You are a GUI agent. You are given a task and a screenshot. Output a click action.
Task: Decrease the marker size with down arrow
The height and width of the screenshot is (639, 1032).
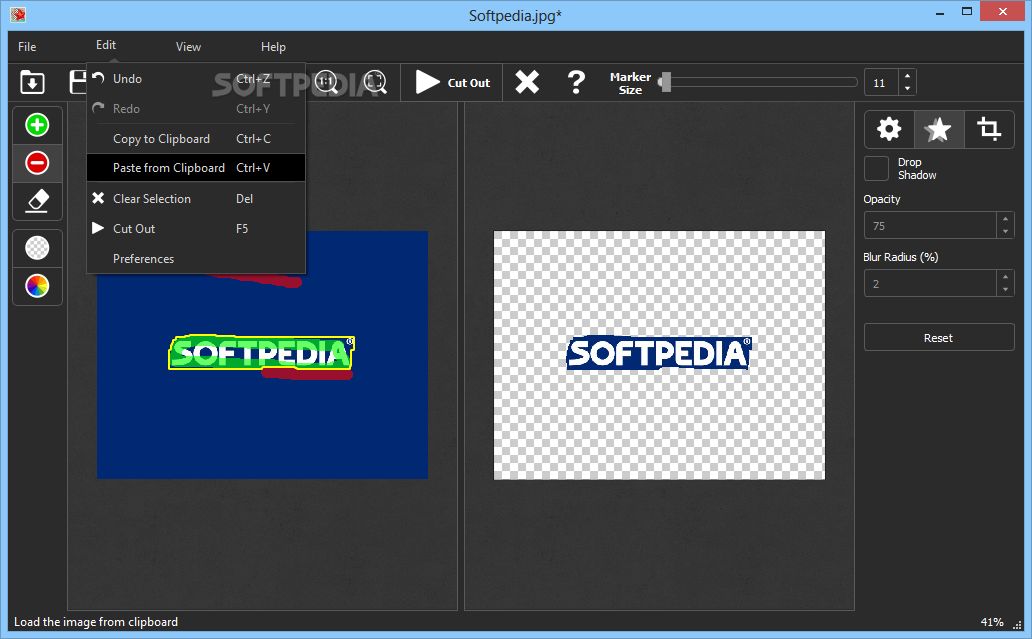point(908,89)
